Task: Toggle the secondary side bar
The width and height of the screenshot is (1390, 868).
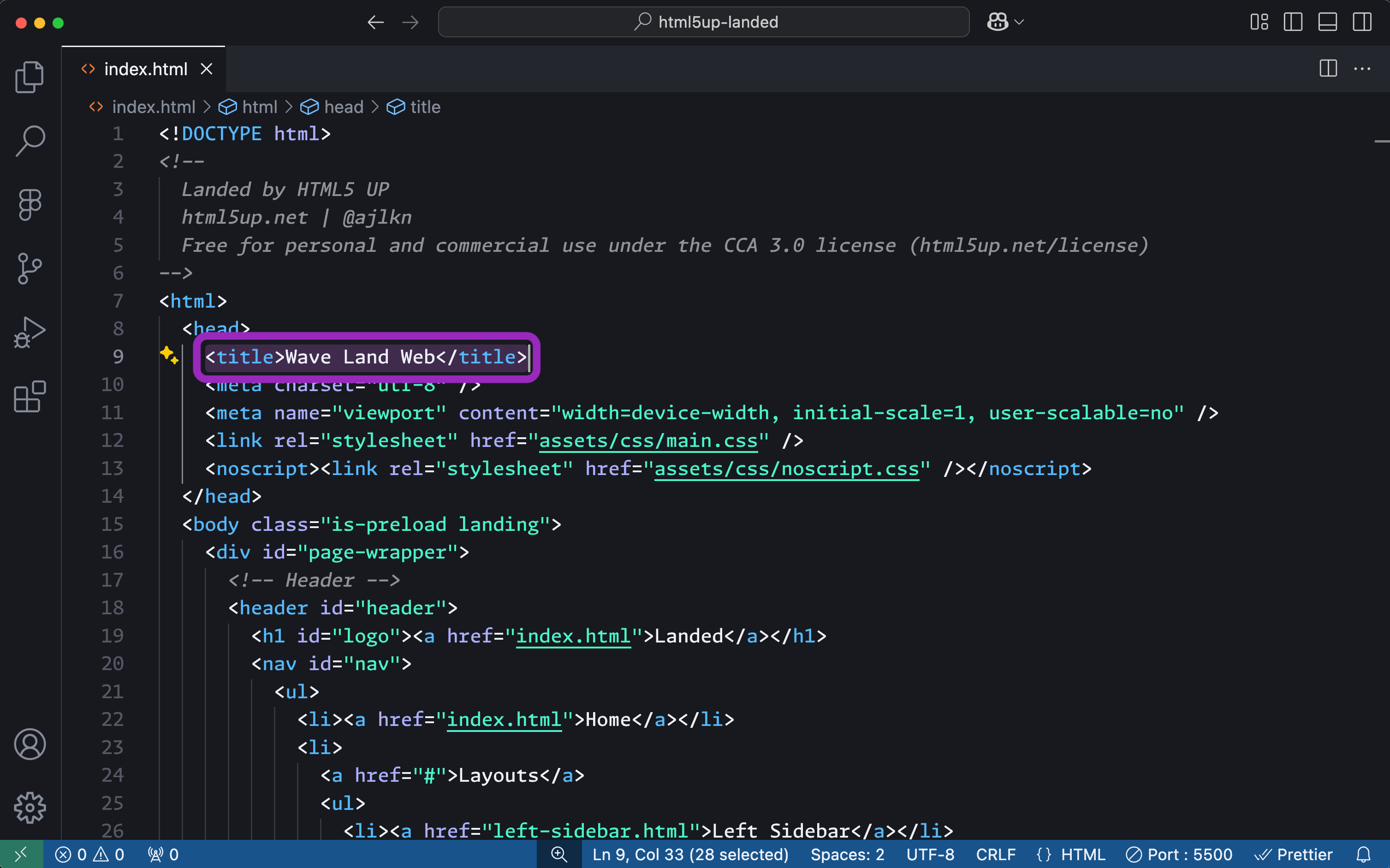Action: coord(1362,23)
